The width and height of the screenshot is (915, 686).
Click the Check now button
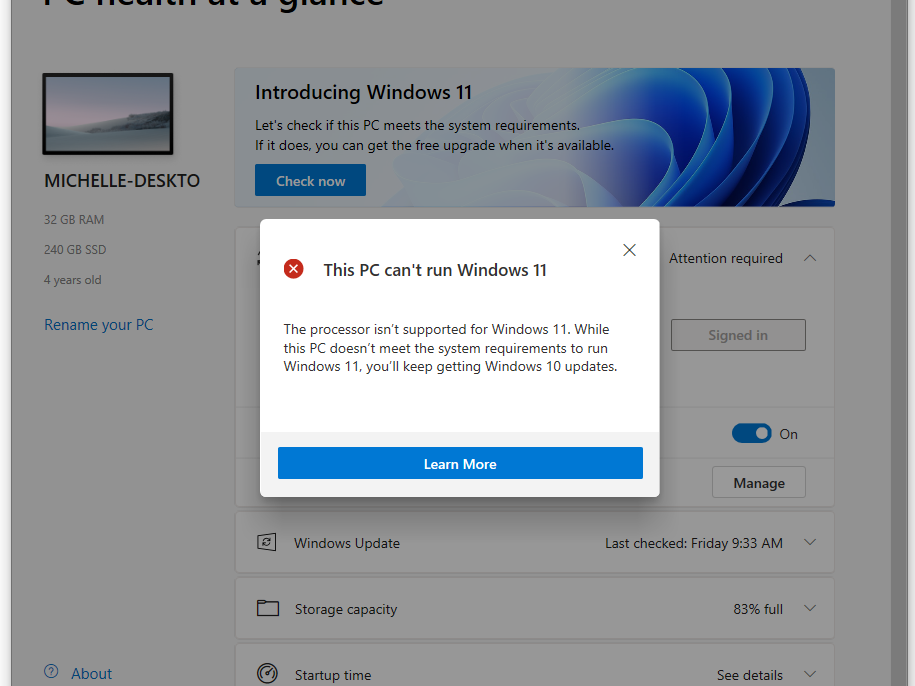point(310,180)
